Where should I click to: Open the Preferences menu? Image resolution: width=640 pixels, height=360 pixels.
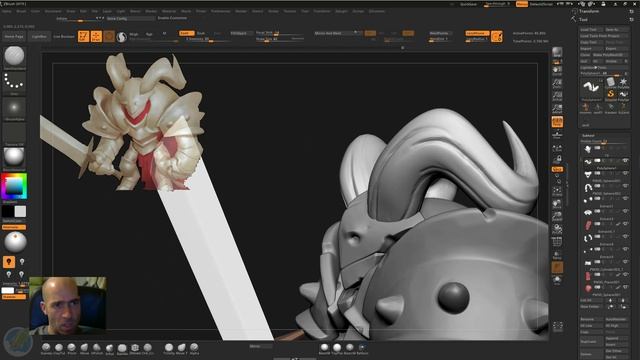221,11
